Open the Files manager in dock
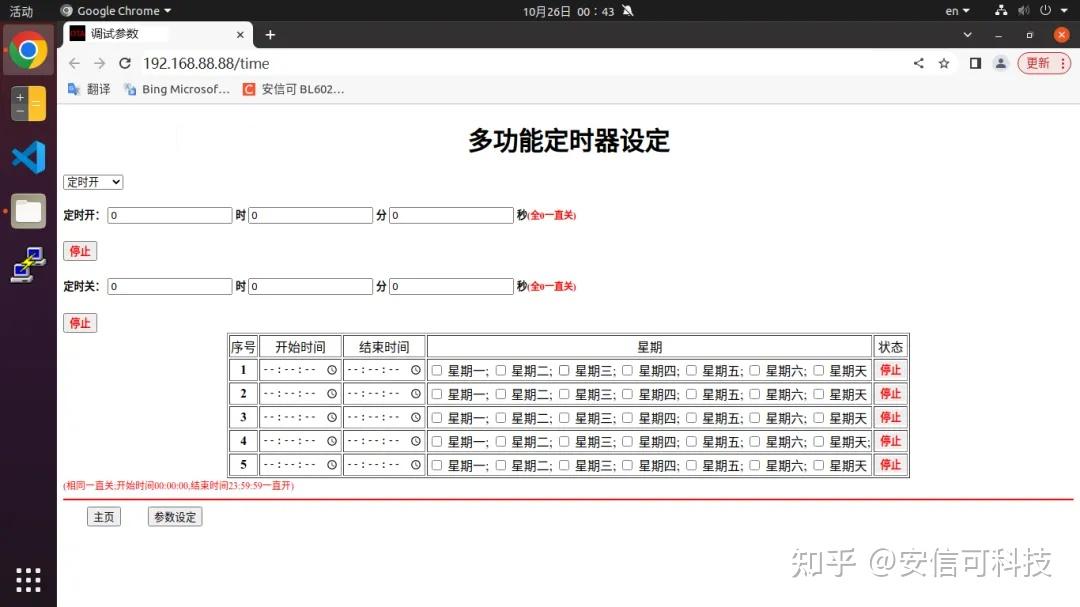 tap(28, 211)
